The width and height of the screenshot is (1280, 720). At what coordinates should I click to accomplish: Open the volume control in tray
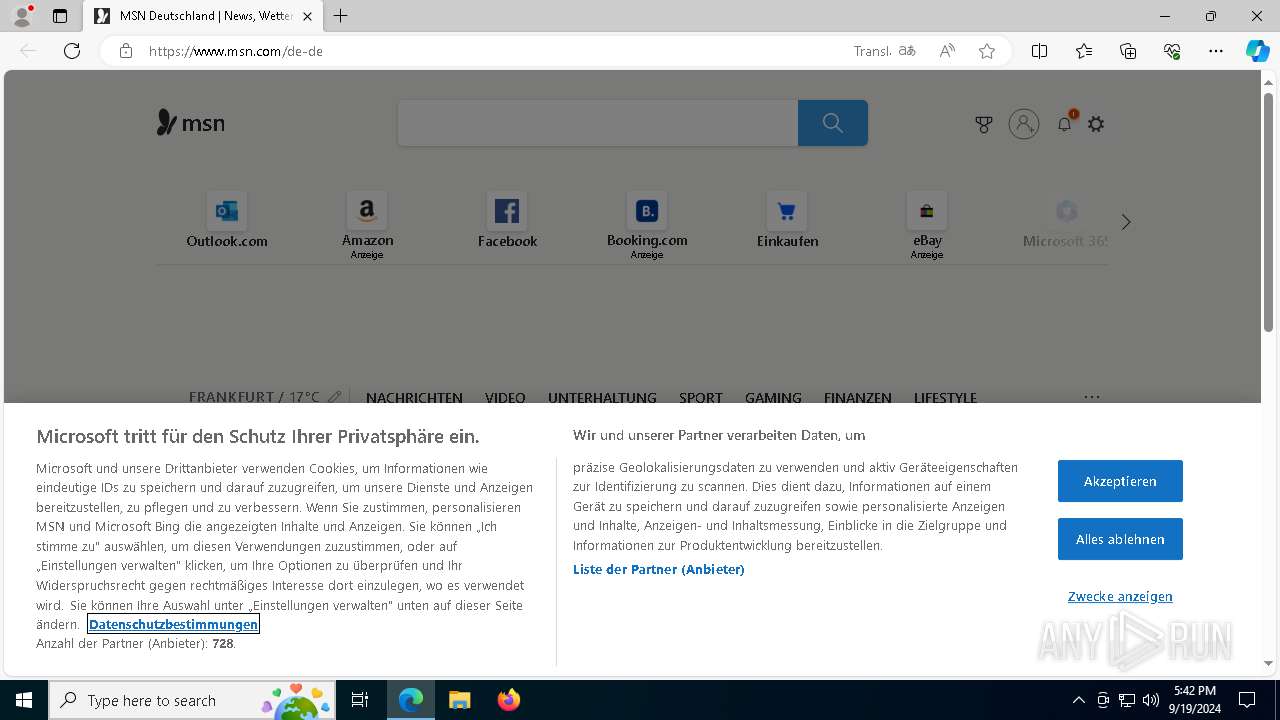pos(1151,700)
